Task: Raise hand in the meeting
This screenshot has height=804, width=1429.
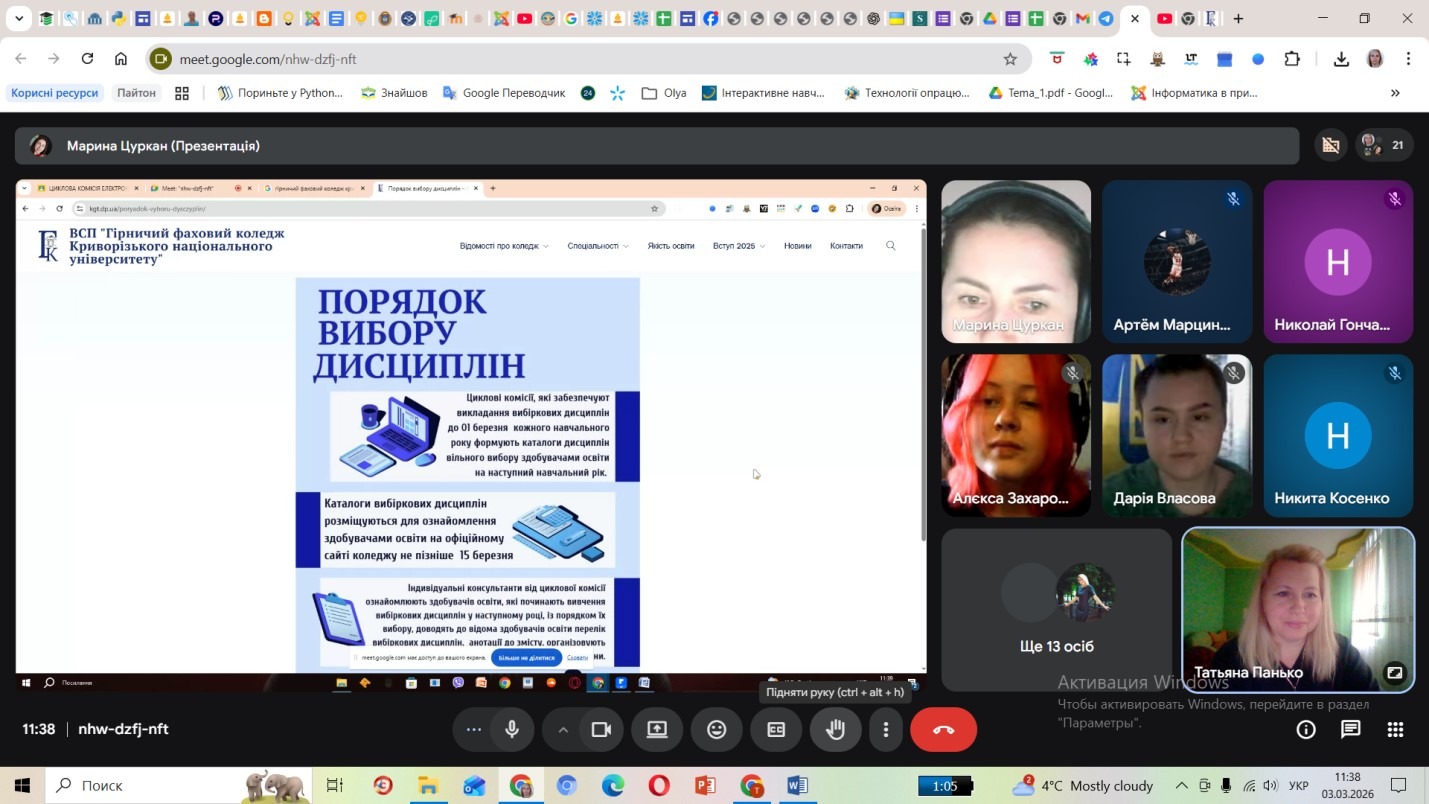Action: tap(835, 730)
